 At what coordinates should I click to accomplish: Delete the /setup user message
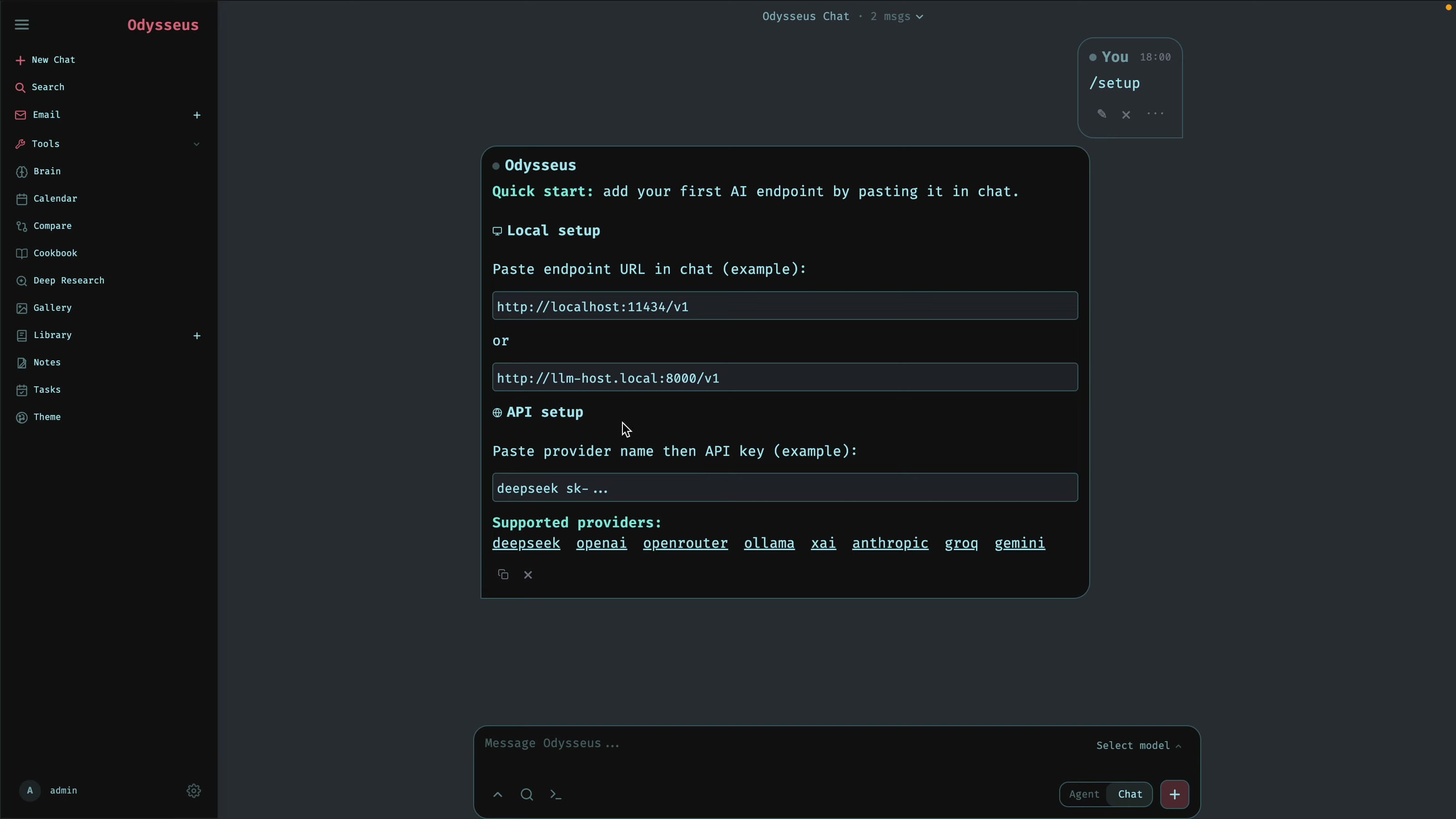(1126, 115)
